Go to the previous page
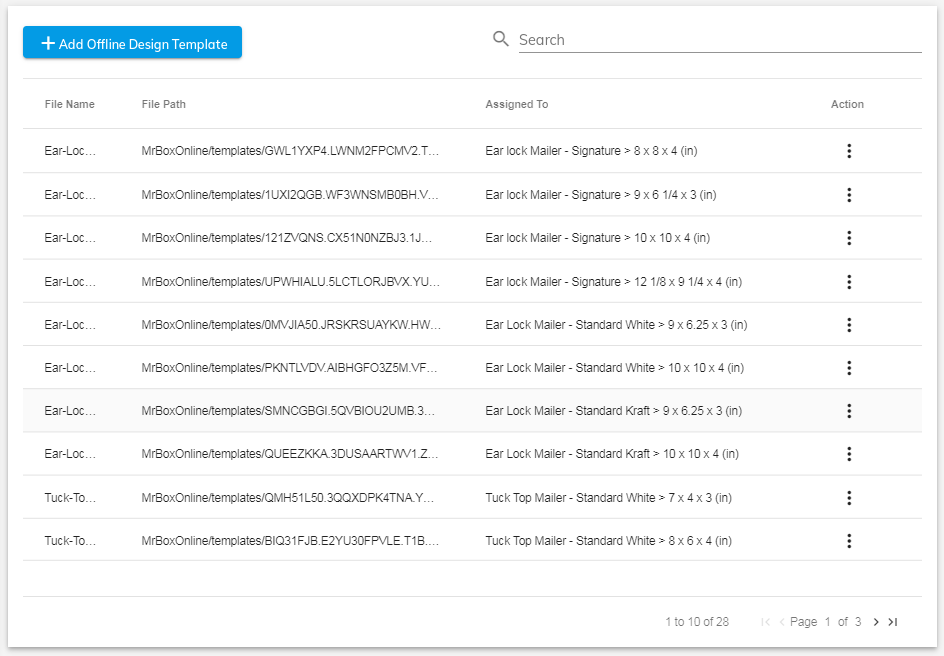Viewport: 944px width, 656px height. tap(781, 622)
